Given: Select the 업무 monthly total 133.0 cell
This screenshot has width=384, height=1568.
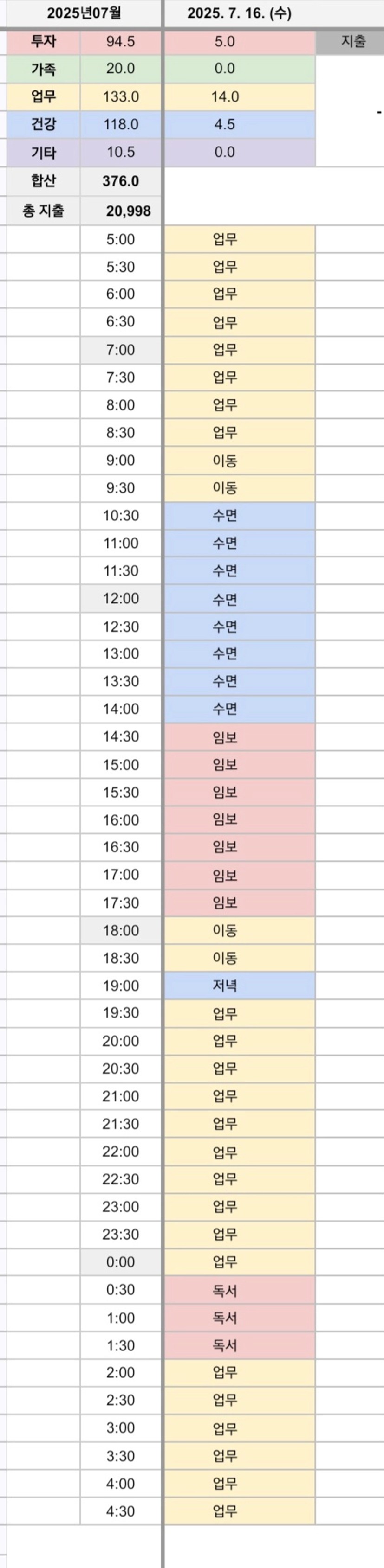Looking at the screenshot, I should 121,97.
